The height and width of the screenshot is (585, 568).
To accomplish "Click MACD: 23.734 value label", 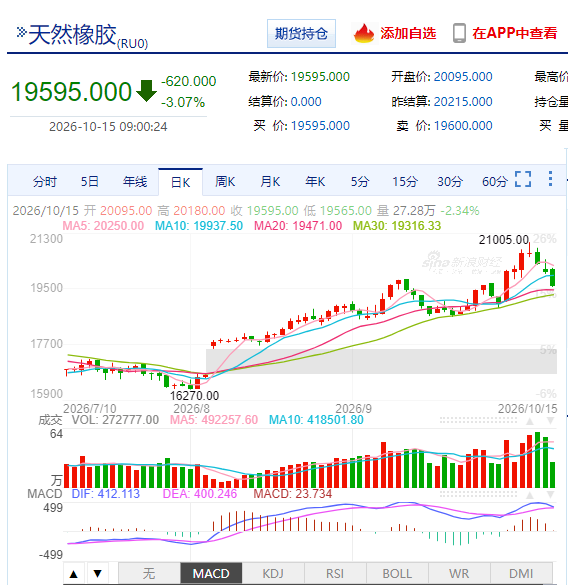I will coord(293,494).
